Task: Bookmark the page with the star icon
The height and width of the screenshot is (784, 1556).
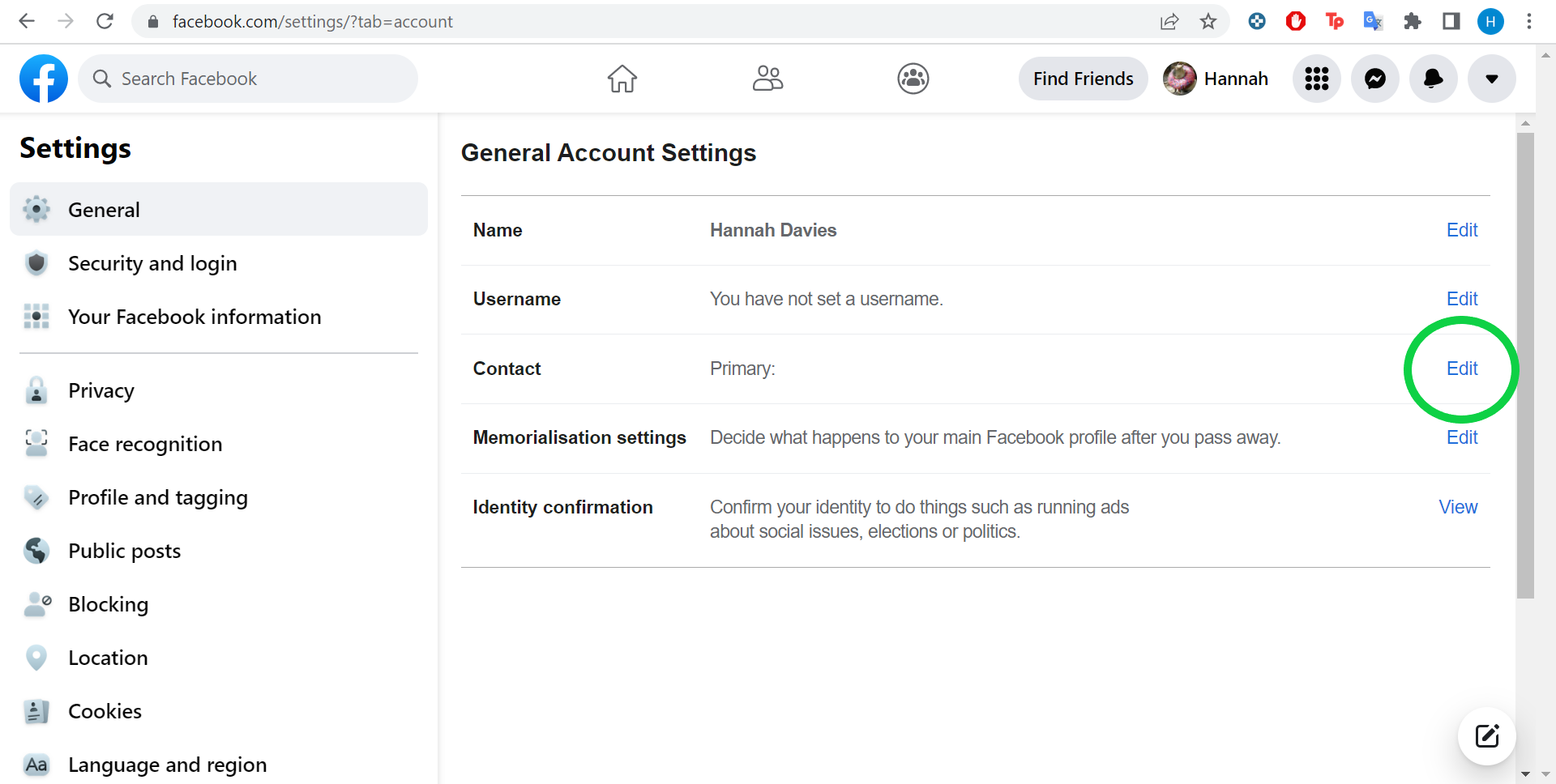Action: 1208,21
